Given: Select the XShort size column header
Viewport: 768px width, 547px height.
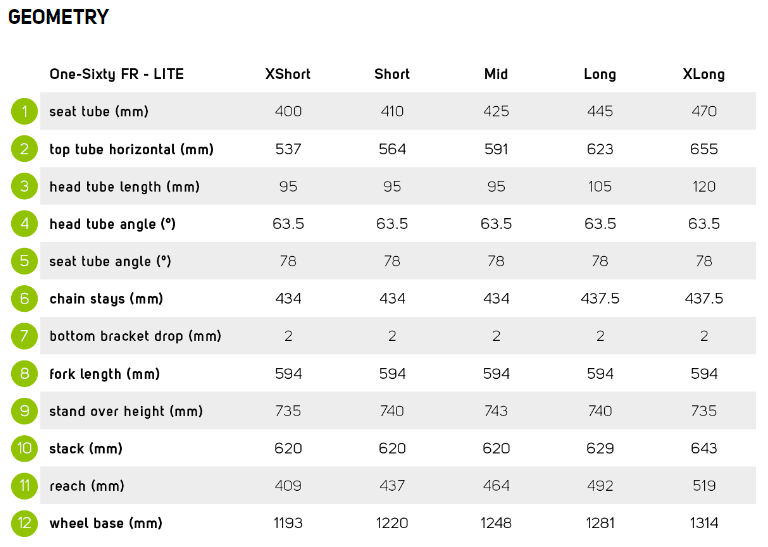Looking at the screenshot, I should (x=288, y=74).
